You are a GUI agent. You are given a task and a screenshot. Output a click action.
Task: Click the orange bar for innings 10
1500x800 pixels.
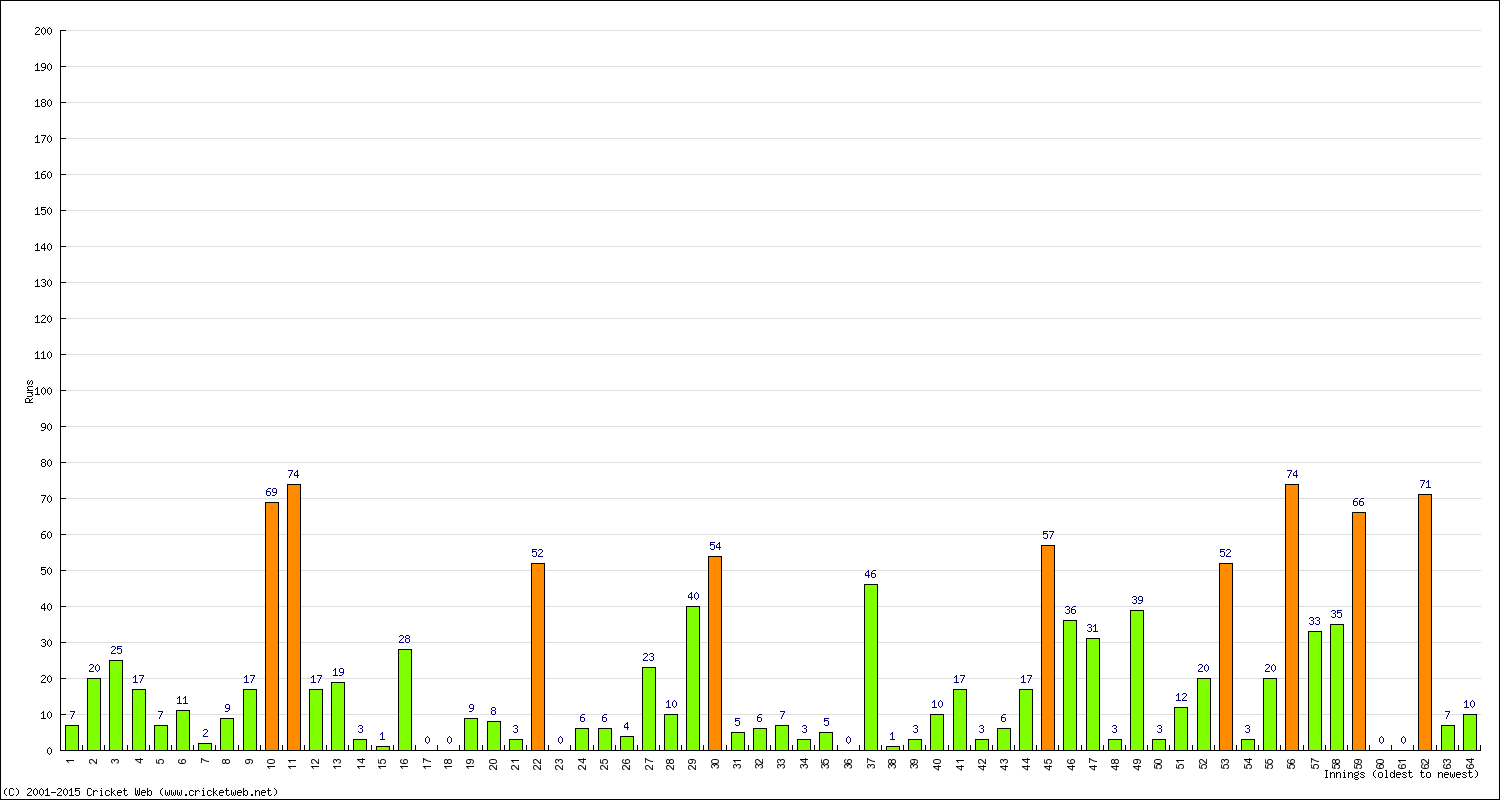pyautogui.click(x=272, y=626)
